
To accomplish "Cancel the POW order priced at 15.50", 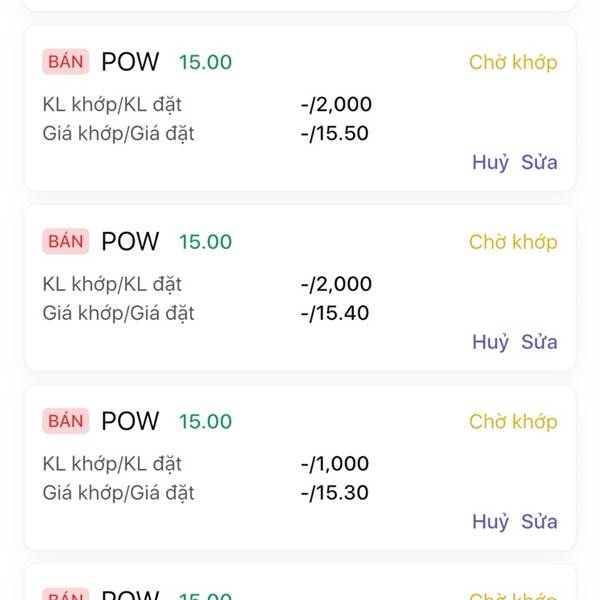I will [x=490, y=162].
